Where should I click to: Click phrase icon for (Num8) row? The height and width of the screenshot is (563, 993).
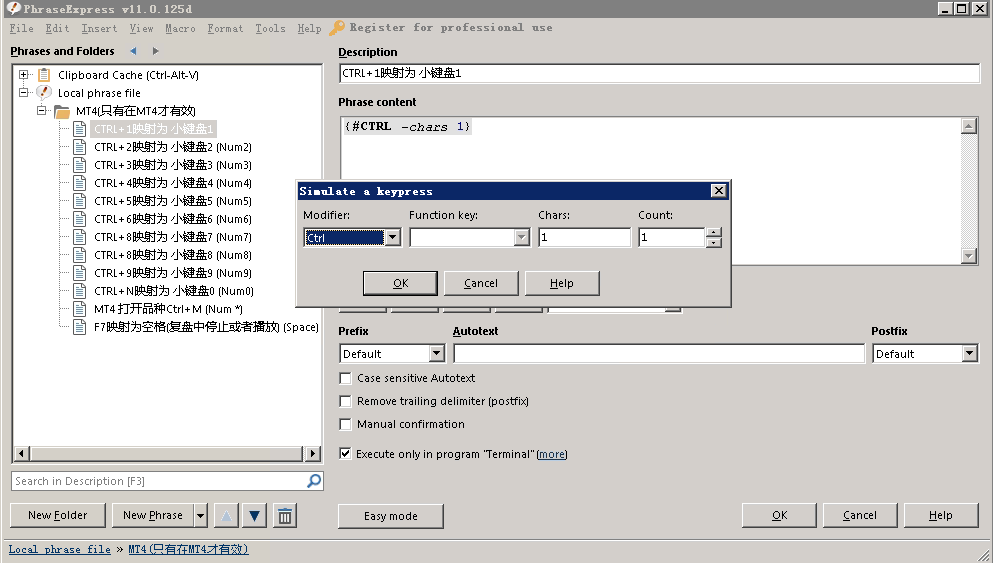click(x=79, y=255)
